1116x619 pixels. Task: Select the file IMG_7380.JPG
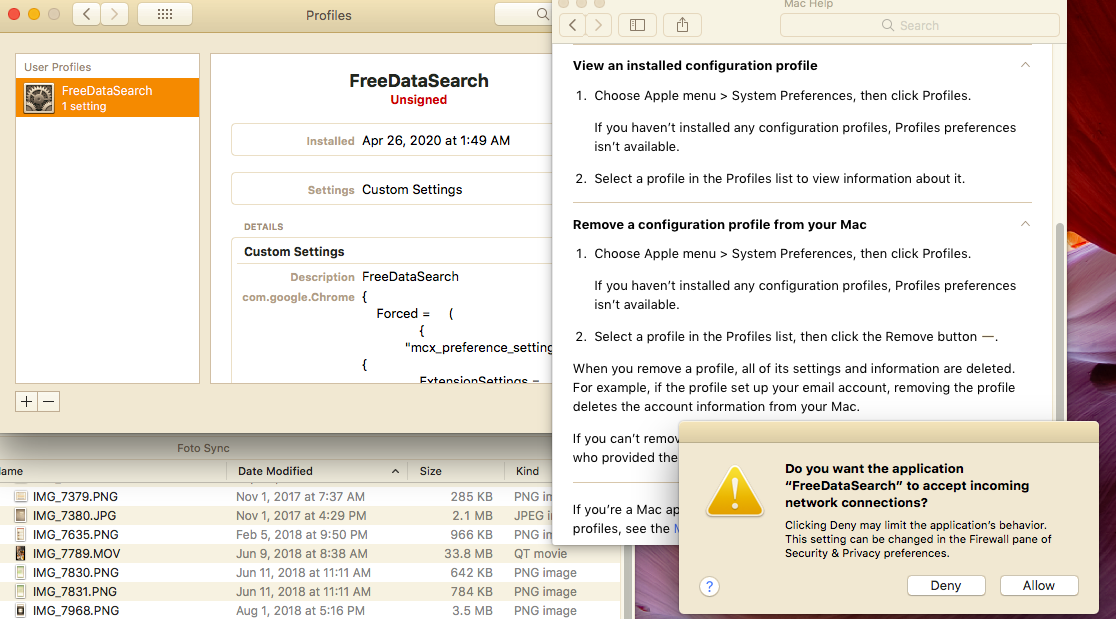click(x=74, y=516)
